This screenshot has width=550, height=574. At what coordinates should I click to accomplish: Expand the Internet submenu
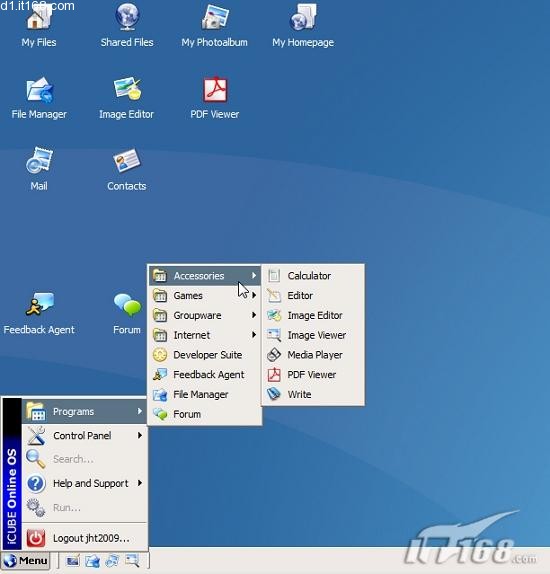tap(204, 335)
